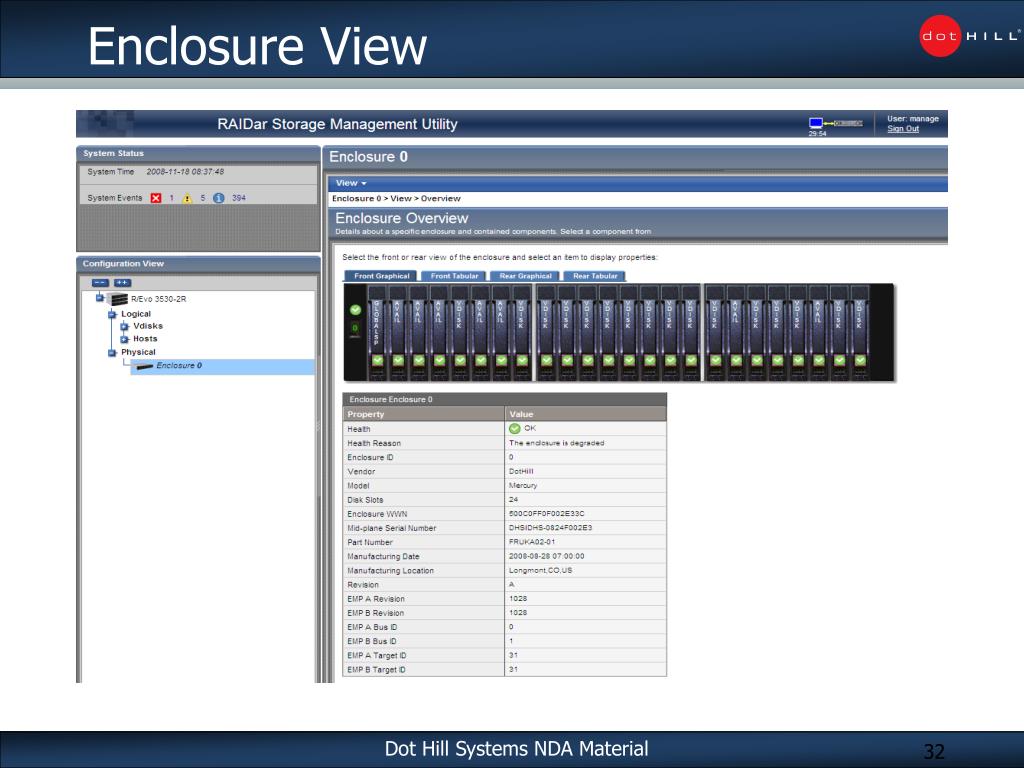Click the green OK icon in the Health row
1024x768 pixels.
click(515, 428)
